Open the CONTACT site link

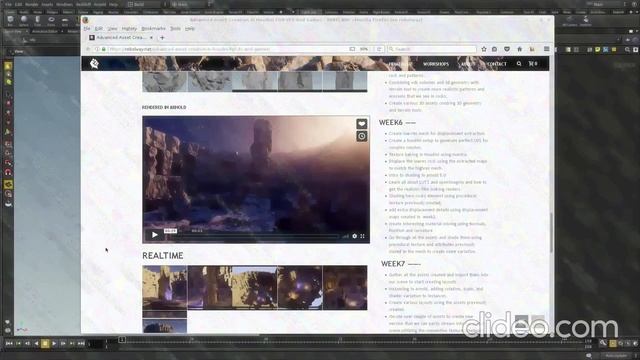496,64
